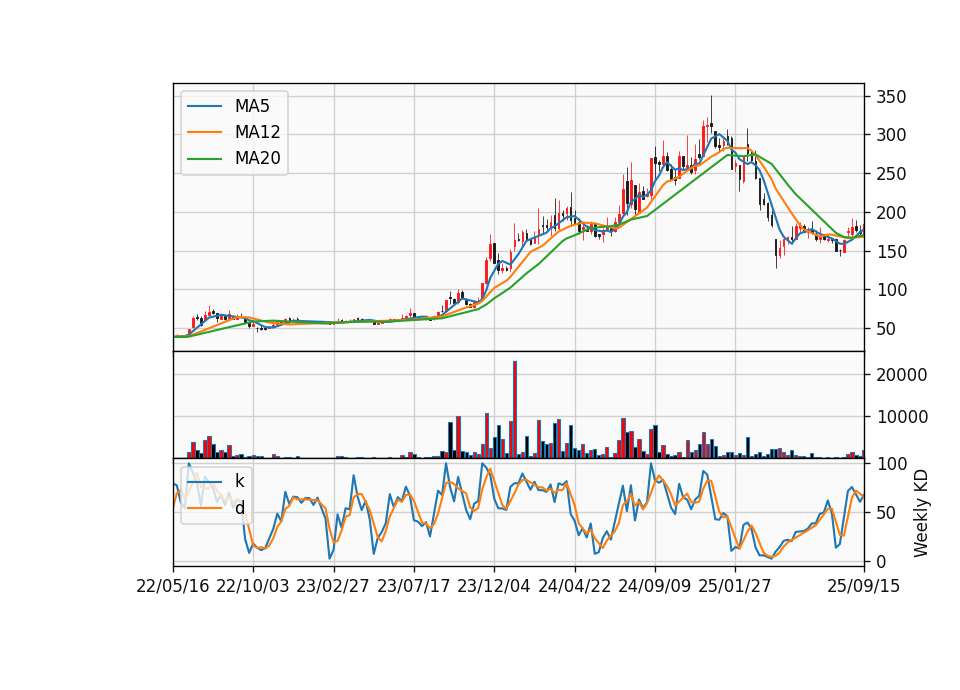
Task: Select the 23/12/04 date label
Action: (x=494, y=586)
